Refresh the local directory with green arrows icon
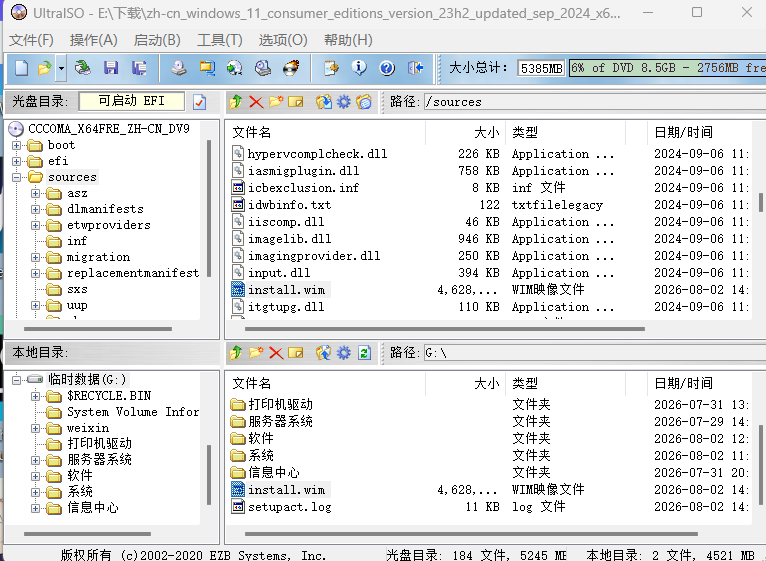Image resolution: width=766 pixels, height=561 pixels. point(364,352)
